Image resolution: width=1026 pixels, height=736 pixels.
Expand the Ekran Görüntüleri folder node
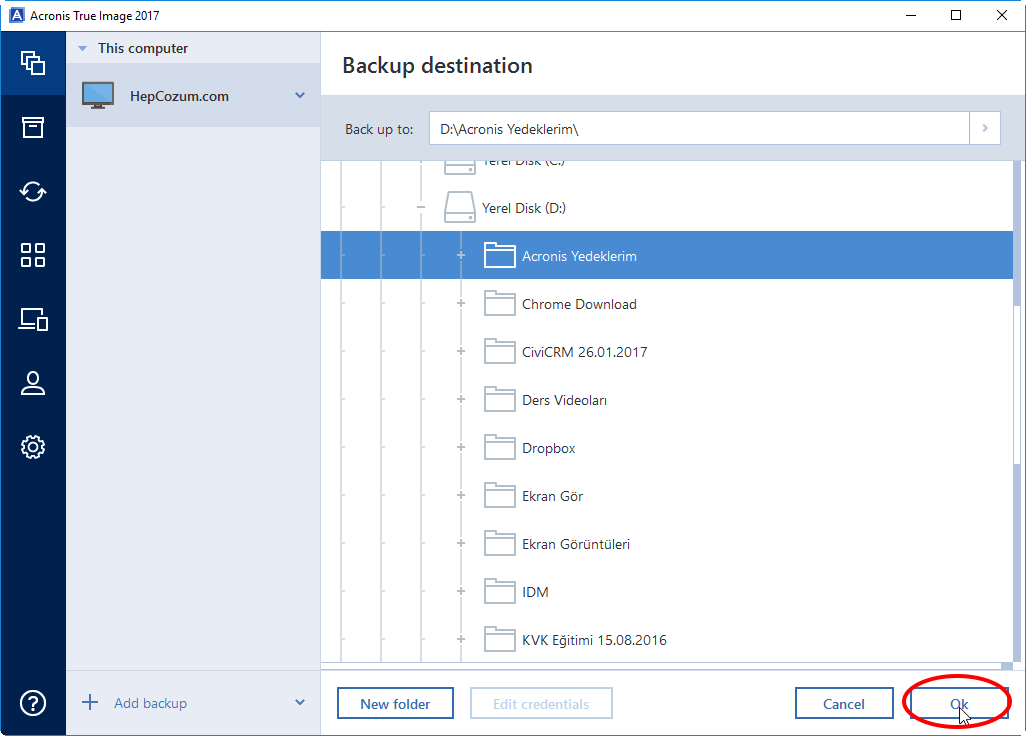461,543
